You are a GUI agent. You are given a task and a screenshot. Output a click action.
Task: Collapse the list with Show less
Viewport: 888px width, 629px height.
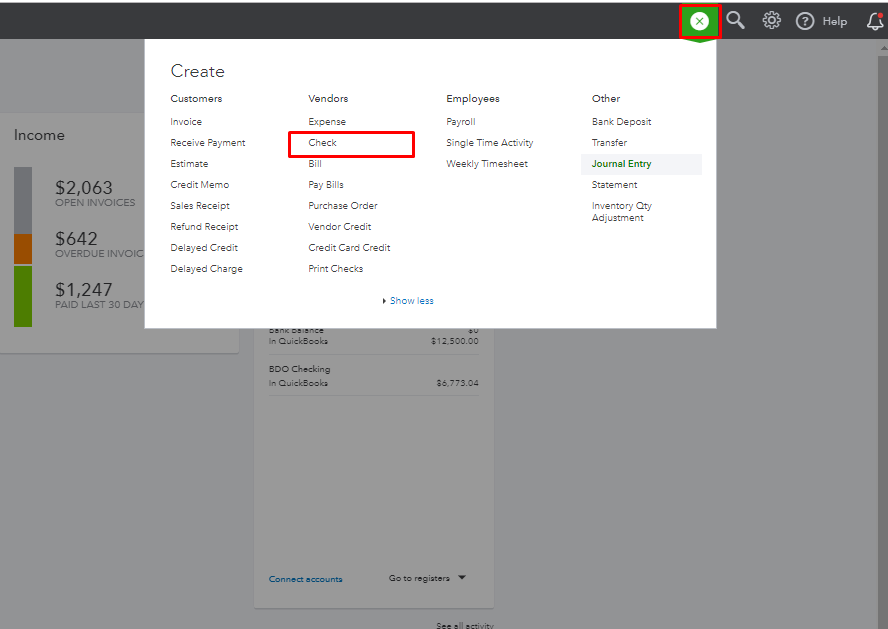[411, 301]
